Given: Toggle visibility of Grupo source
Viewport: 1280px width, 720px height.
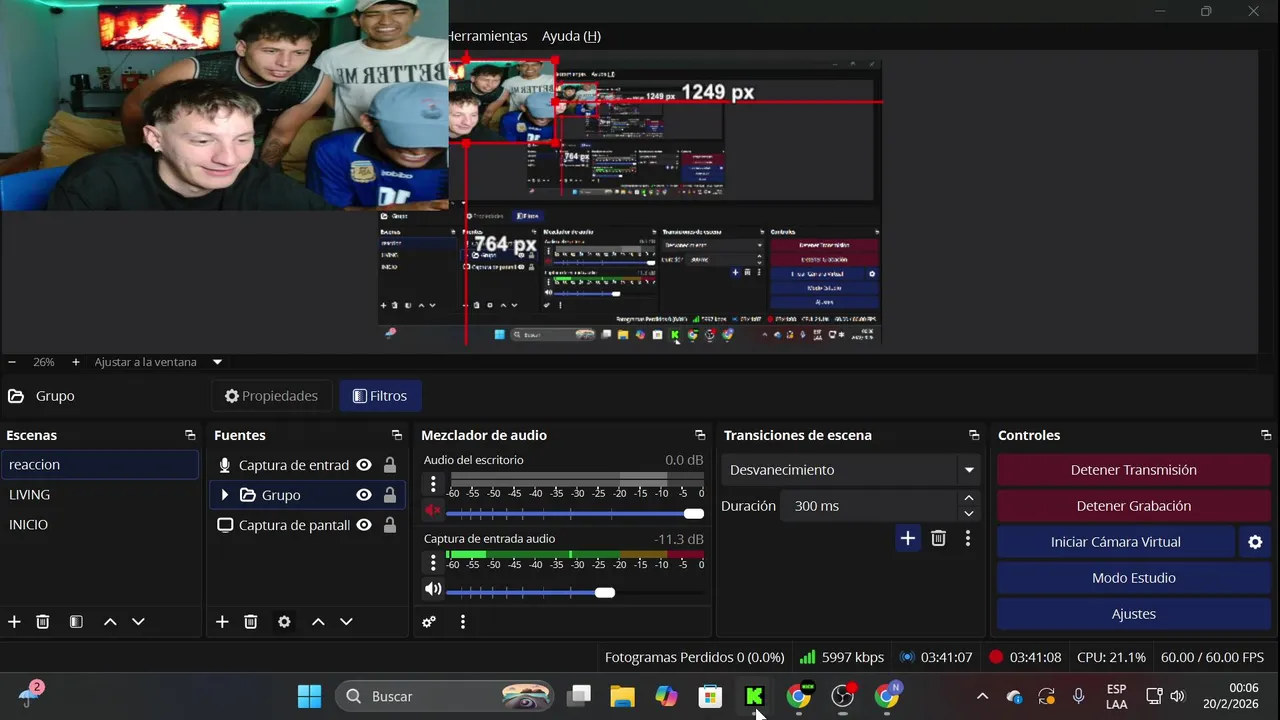Looking at the screenshot, I should tap(364, 495).
